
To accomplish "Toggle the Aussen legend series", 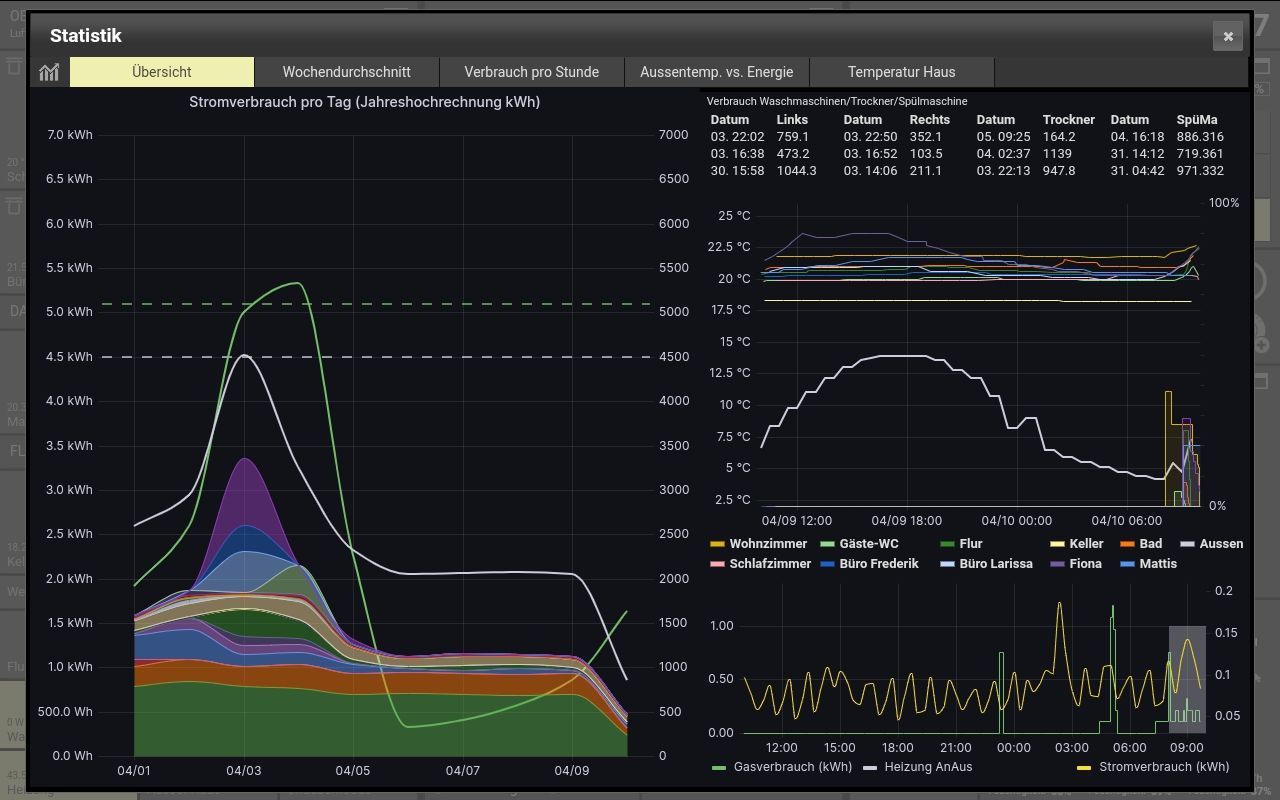I will [x=1221, y=544].
